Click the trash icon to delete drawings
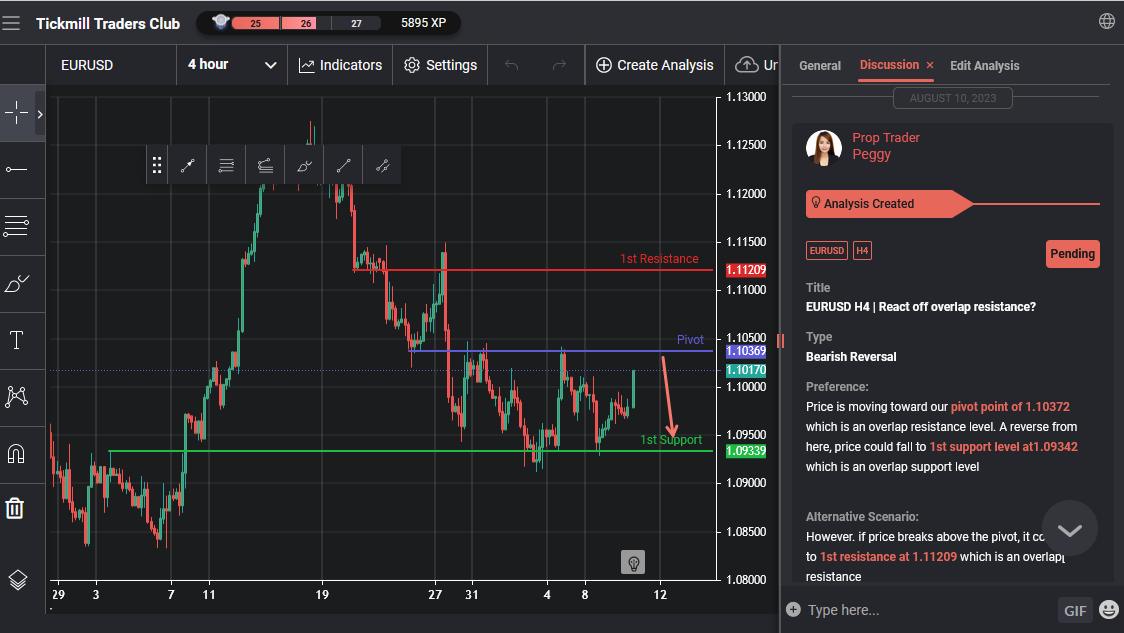The width and height of the screenshot is (1124, 633). [x=15, y=509]
